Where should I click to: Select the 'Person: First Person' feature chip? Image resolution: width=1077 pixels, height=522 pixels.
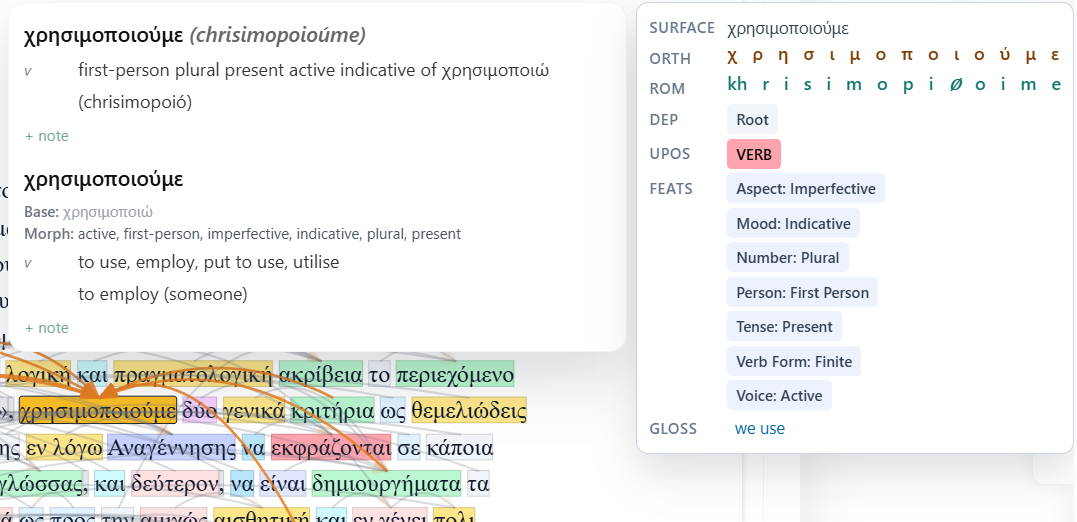802,293
